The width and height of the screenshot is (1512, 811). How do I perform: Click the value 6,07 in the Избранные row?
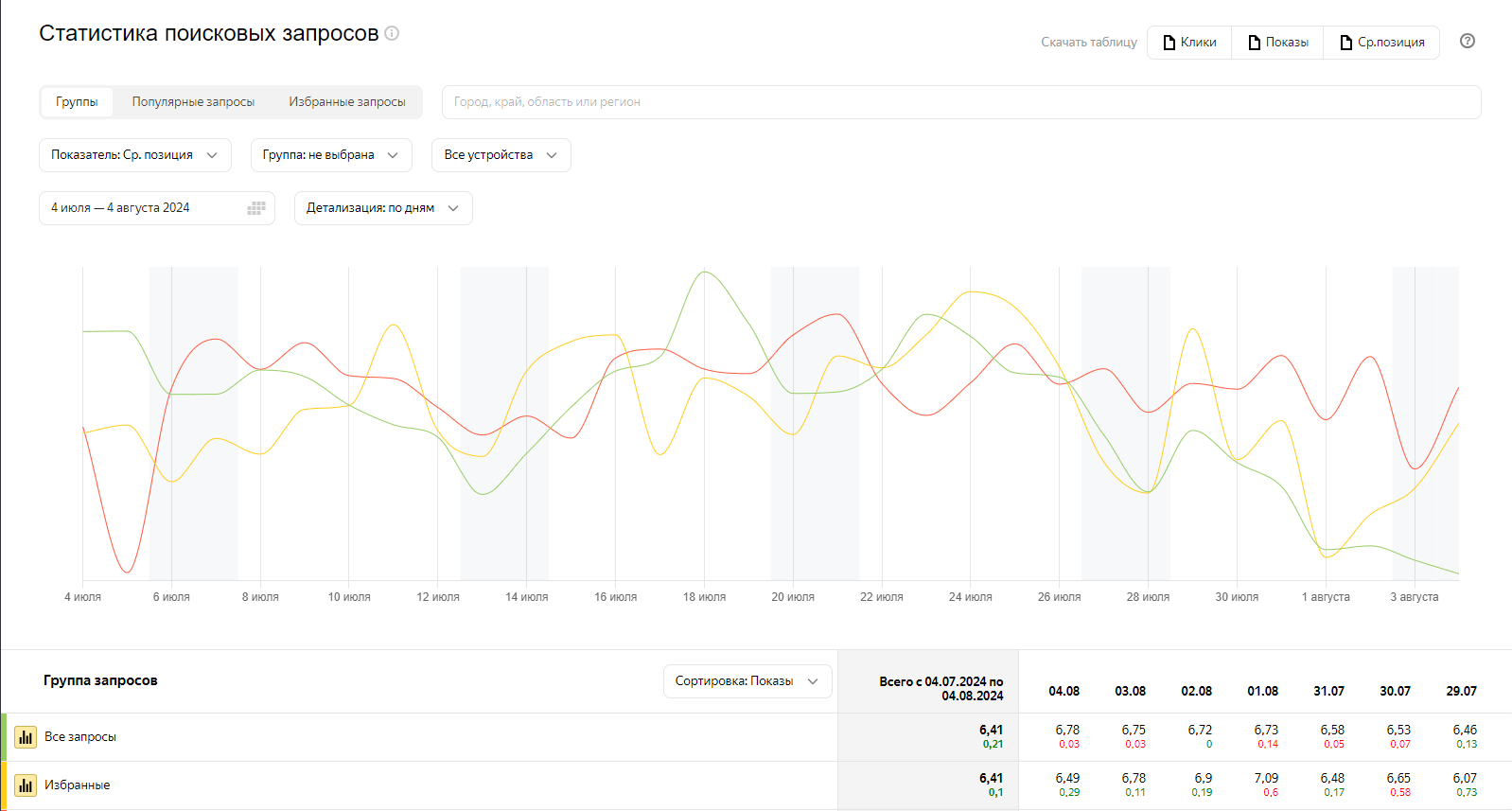click(x=1465, y=779)
